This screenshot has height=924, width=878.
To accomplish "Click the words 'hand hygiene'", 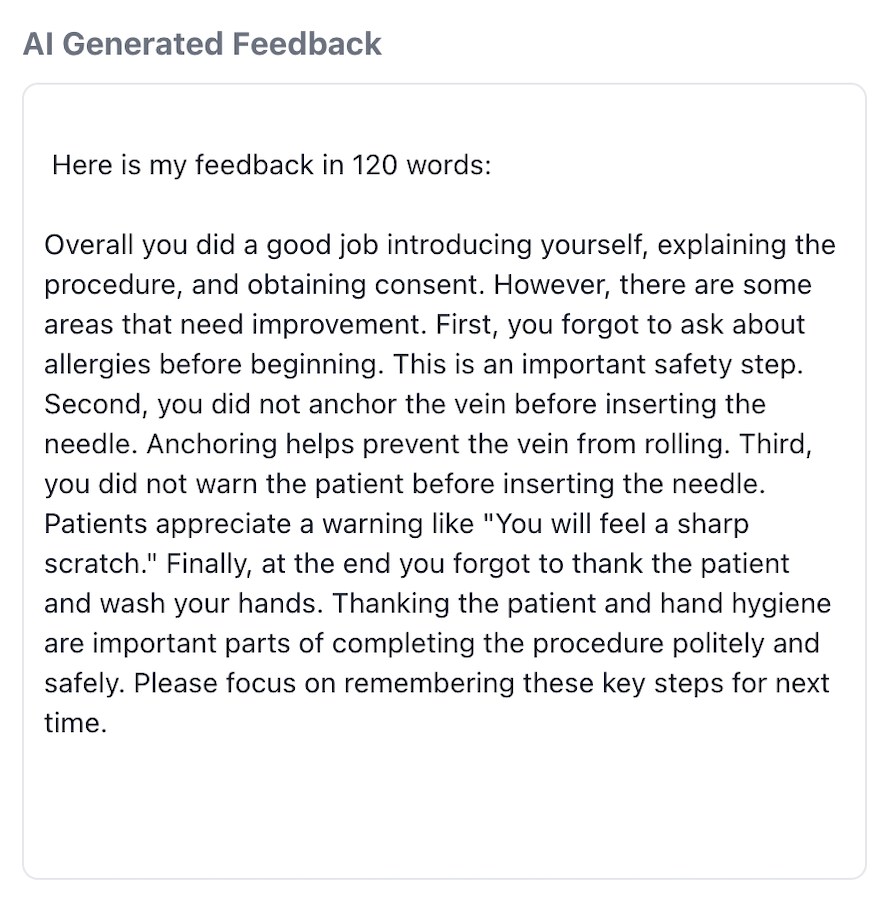I will (745, 604).
